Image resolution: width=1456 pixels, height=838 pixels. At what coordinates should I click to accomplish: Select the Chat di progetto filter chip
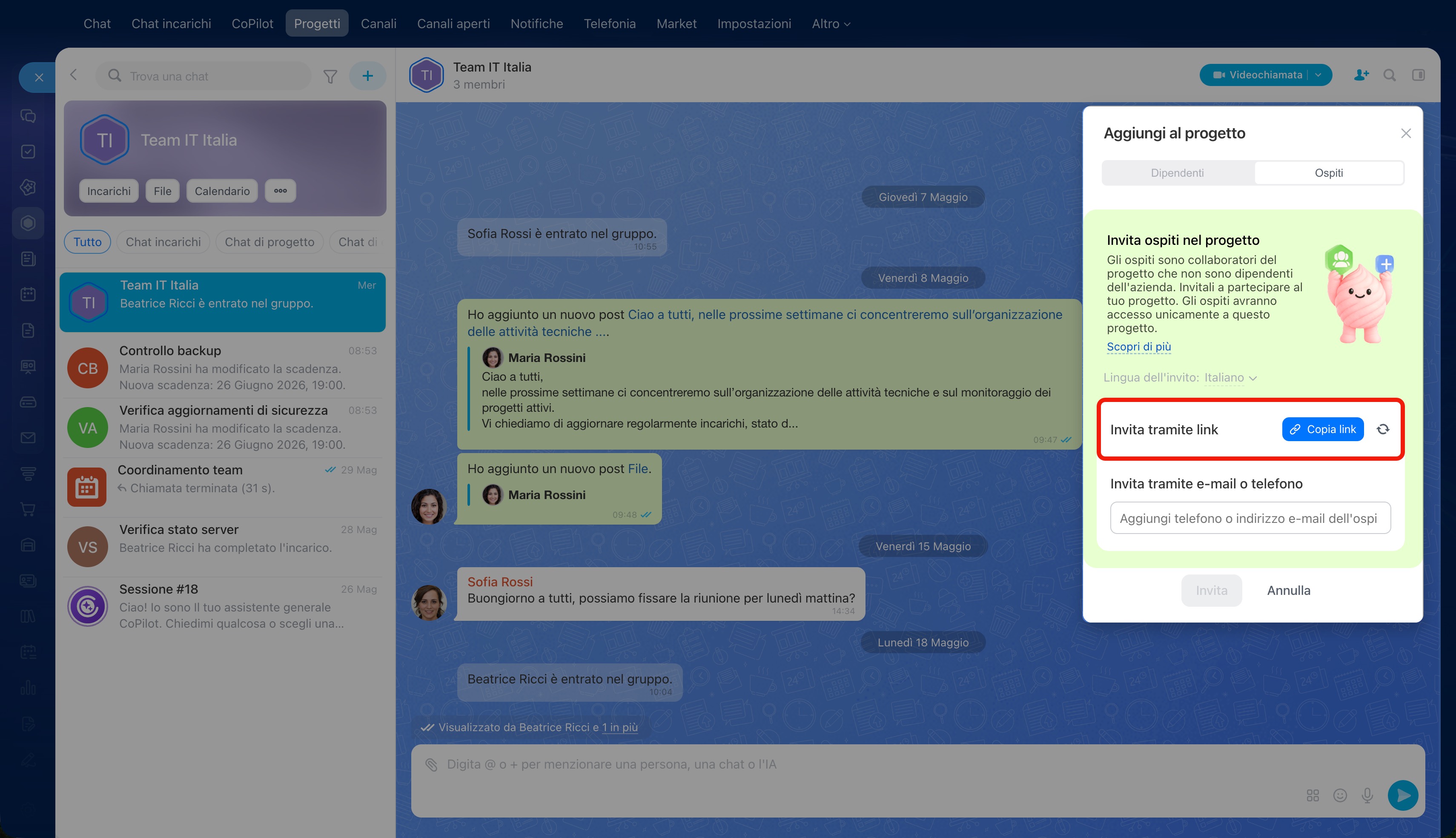tap(269, 242)
